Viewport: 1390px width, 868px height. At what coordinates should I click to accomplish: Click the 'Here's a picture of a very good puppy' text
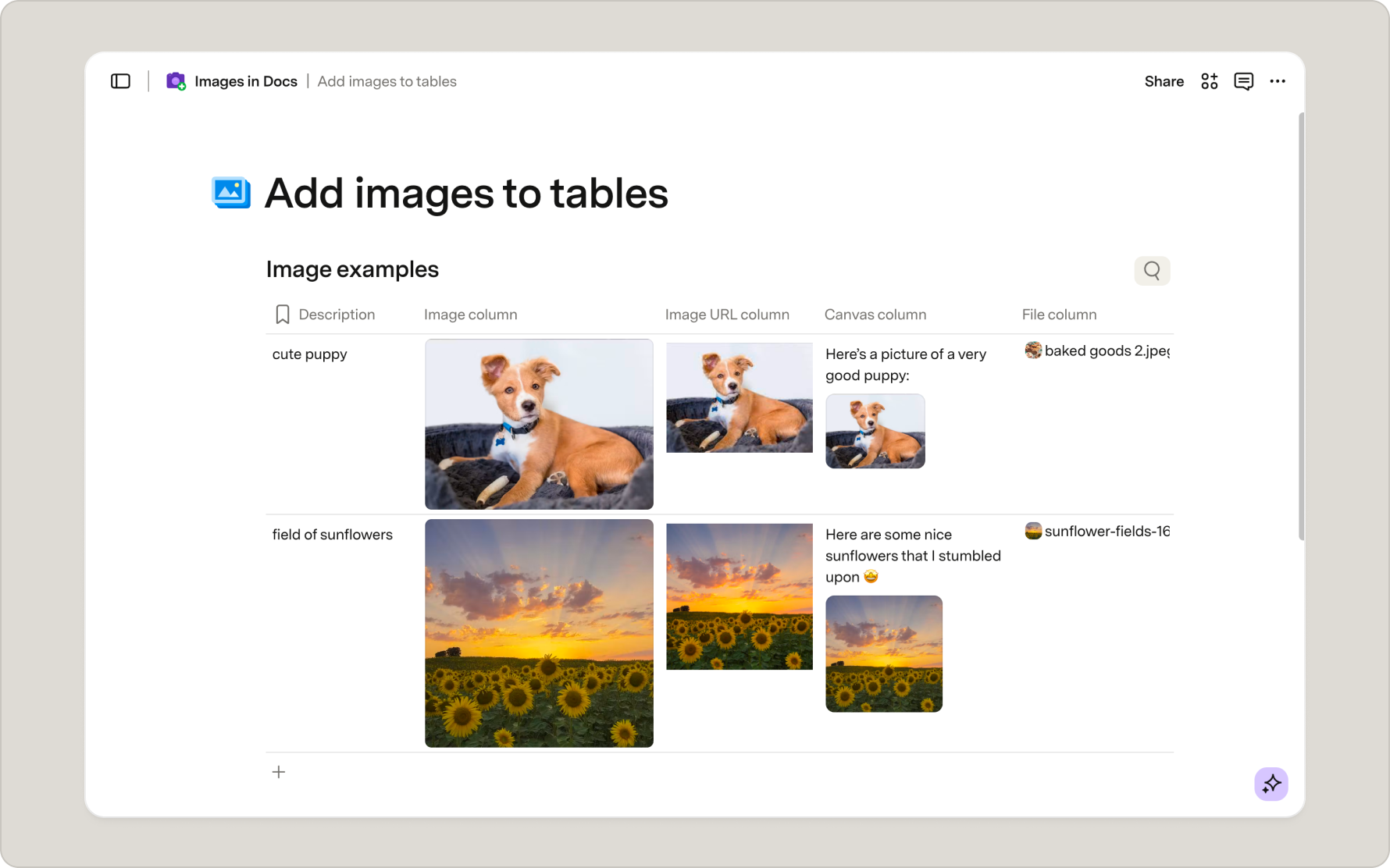point(906,365)
